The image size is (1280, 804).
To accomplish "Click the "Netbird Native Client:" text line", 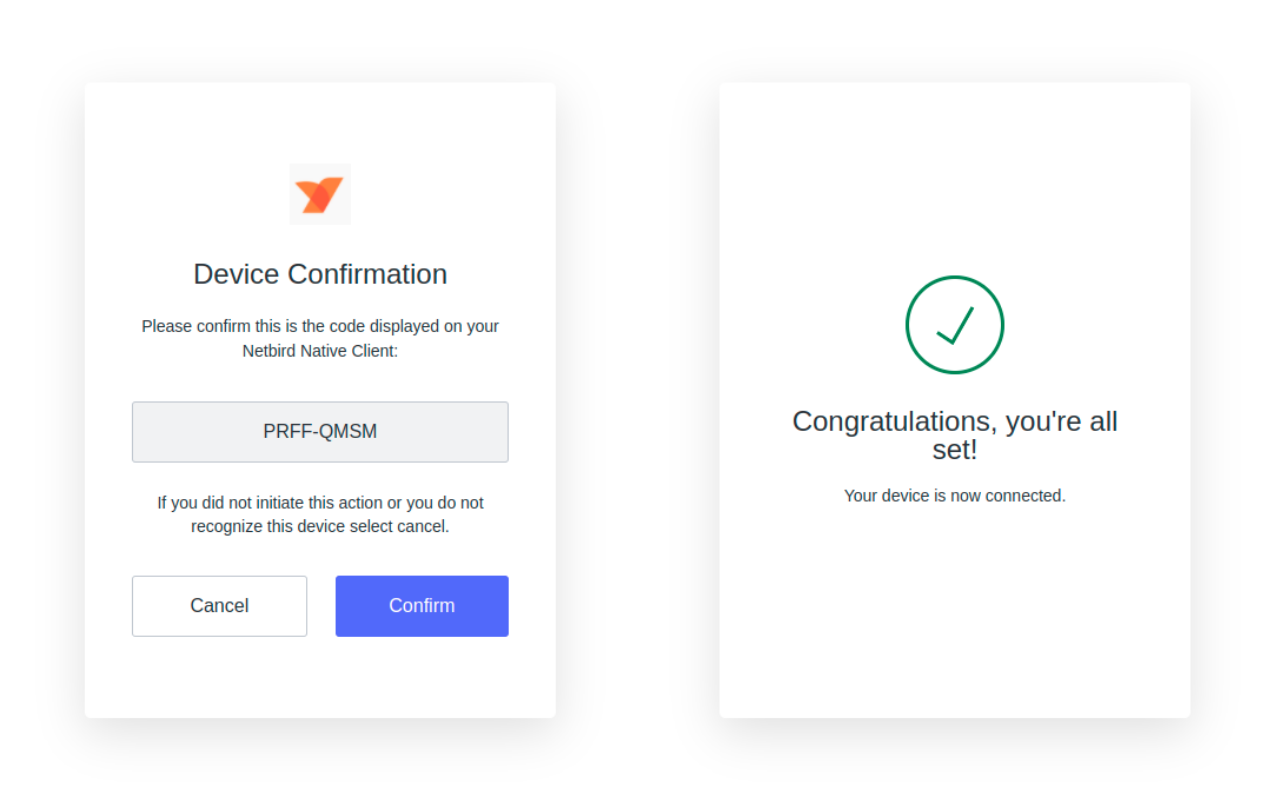I will point(320,351).
